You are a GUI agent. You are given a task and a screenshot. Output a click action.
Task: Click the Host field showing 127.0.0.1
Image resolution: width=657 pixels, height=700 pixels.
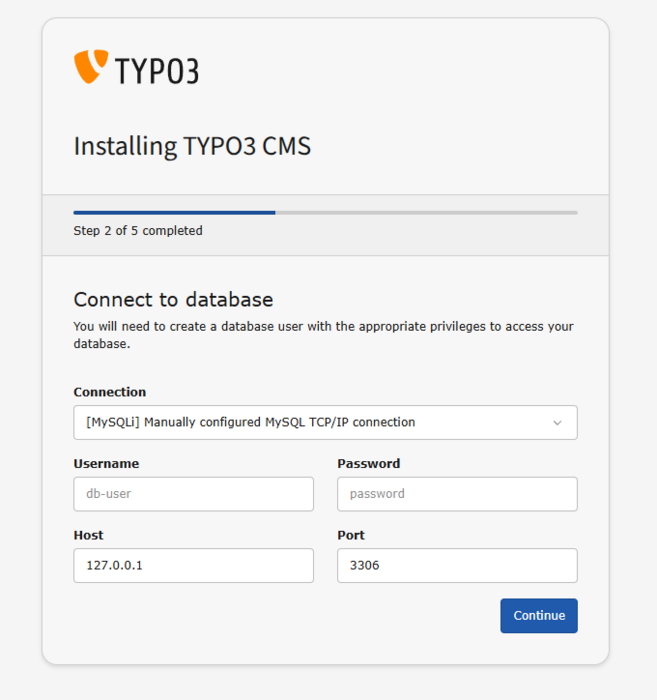tap(194, 565)
